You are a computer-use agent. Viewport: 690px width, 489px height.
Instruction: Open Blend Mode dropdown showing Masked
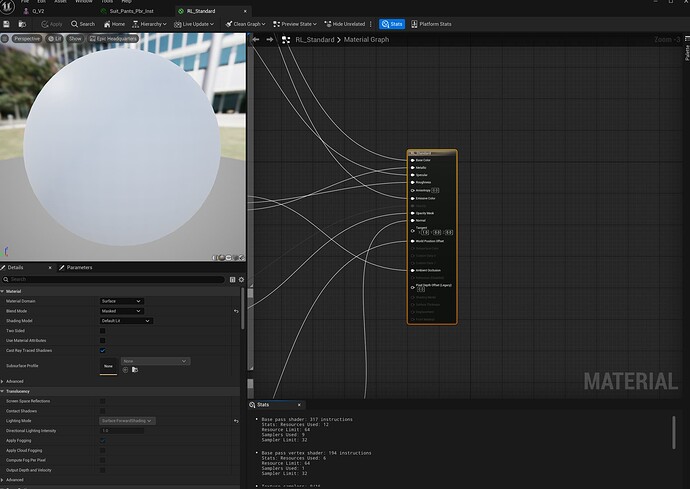(x=122, y=311)
